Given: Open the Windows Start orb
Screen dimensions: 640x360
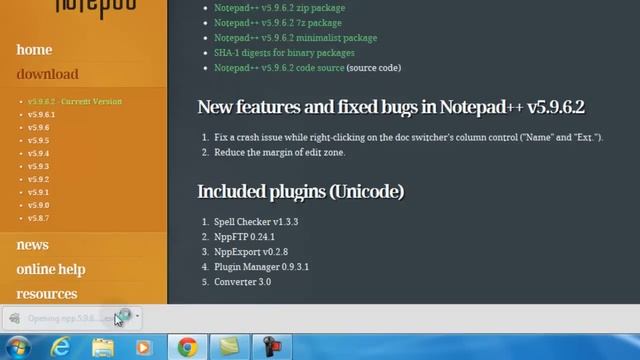Looking at the screenshot, I should 18,347.
